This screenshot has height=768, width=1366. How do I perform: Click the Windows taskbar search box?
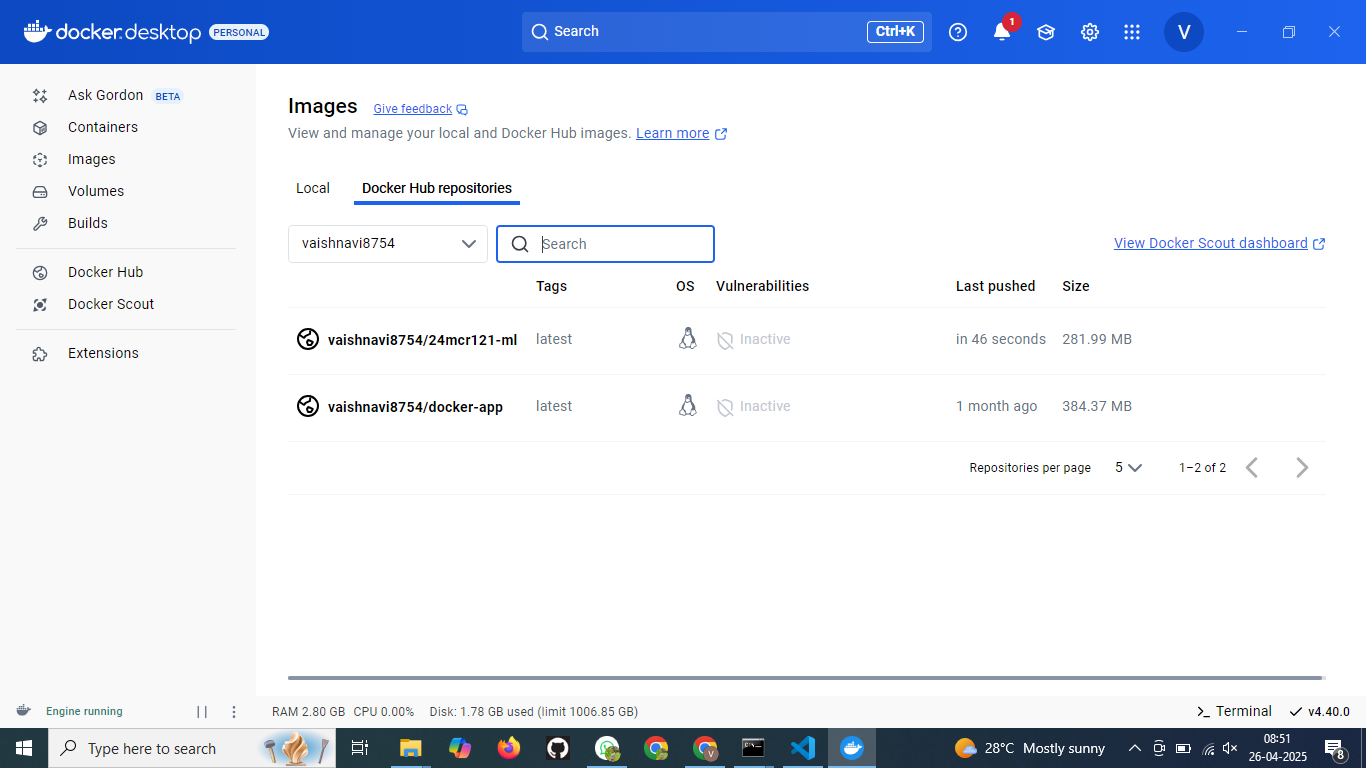[x=192, y=748]
